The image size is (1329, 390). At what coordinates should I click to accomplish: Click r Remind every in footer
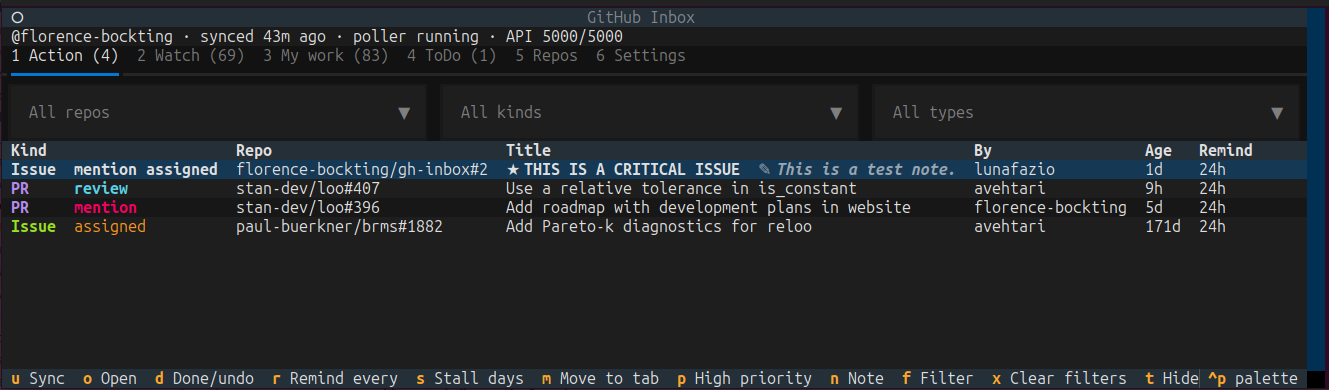tap(335, 378)
